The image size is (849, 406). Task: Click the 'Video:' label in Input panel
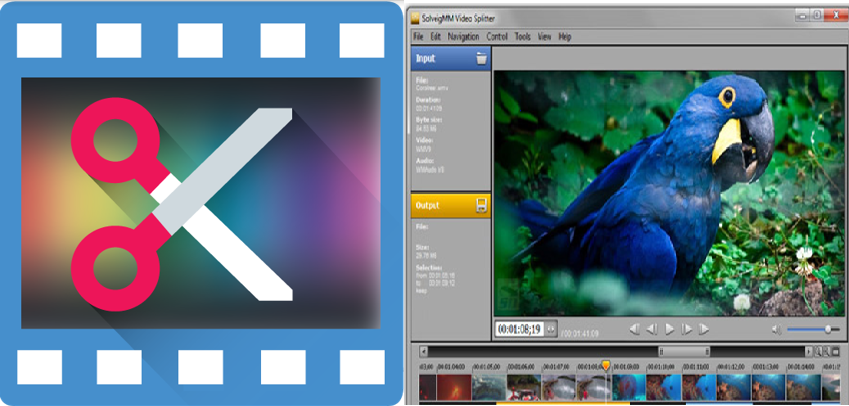click(424, 140)
